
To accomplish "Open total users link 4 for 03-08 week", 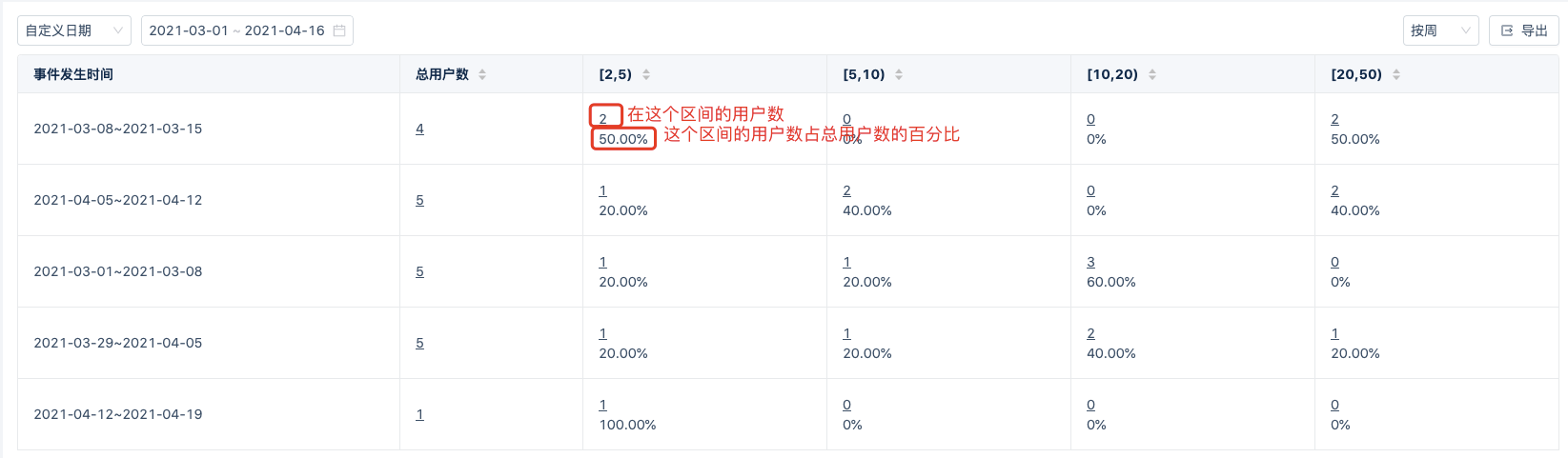I will (419, 129).
